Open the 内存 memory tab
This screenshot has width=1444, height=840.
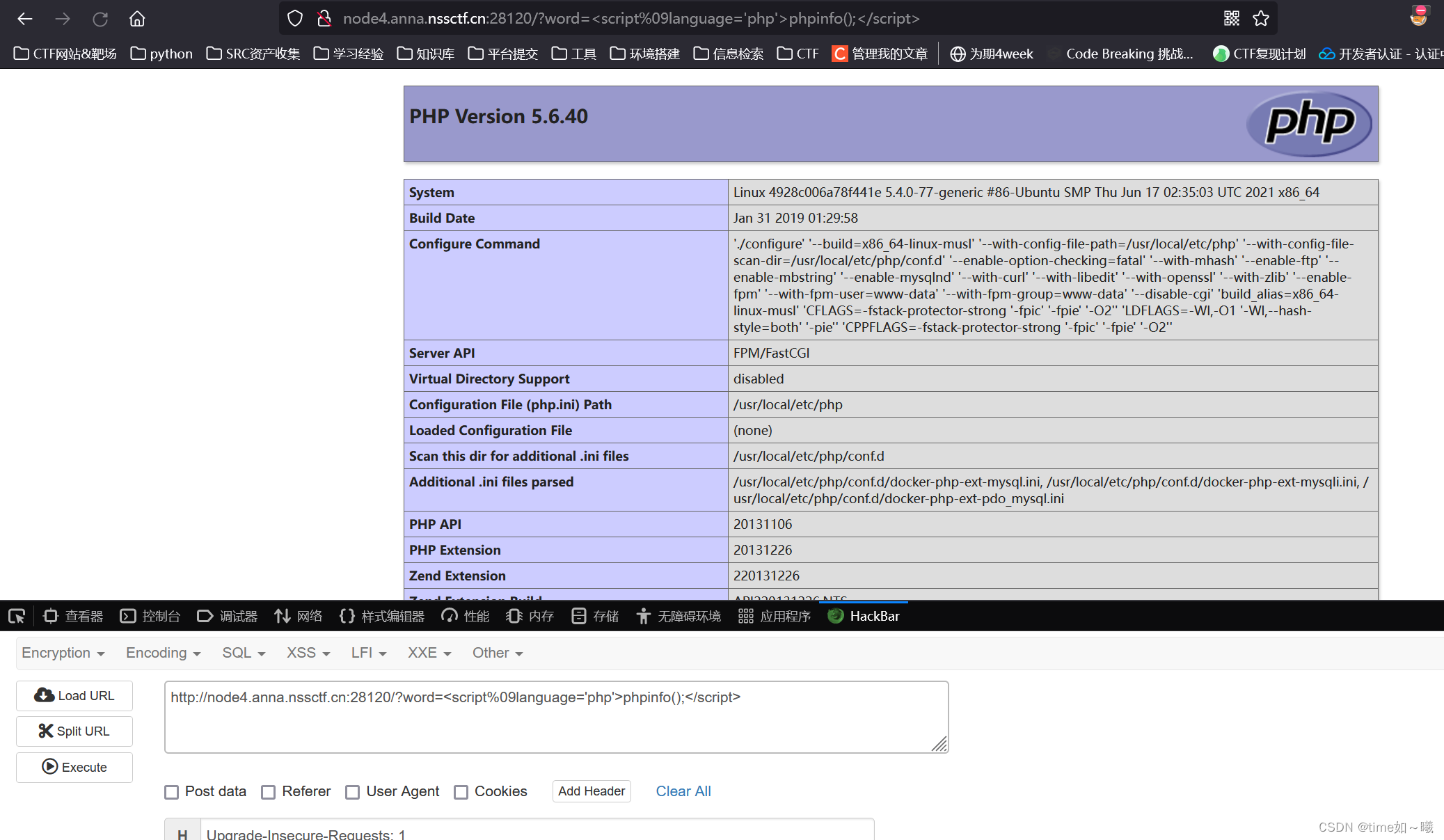(530, 616)
